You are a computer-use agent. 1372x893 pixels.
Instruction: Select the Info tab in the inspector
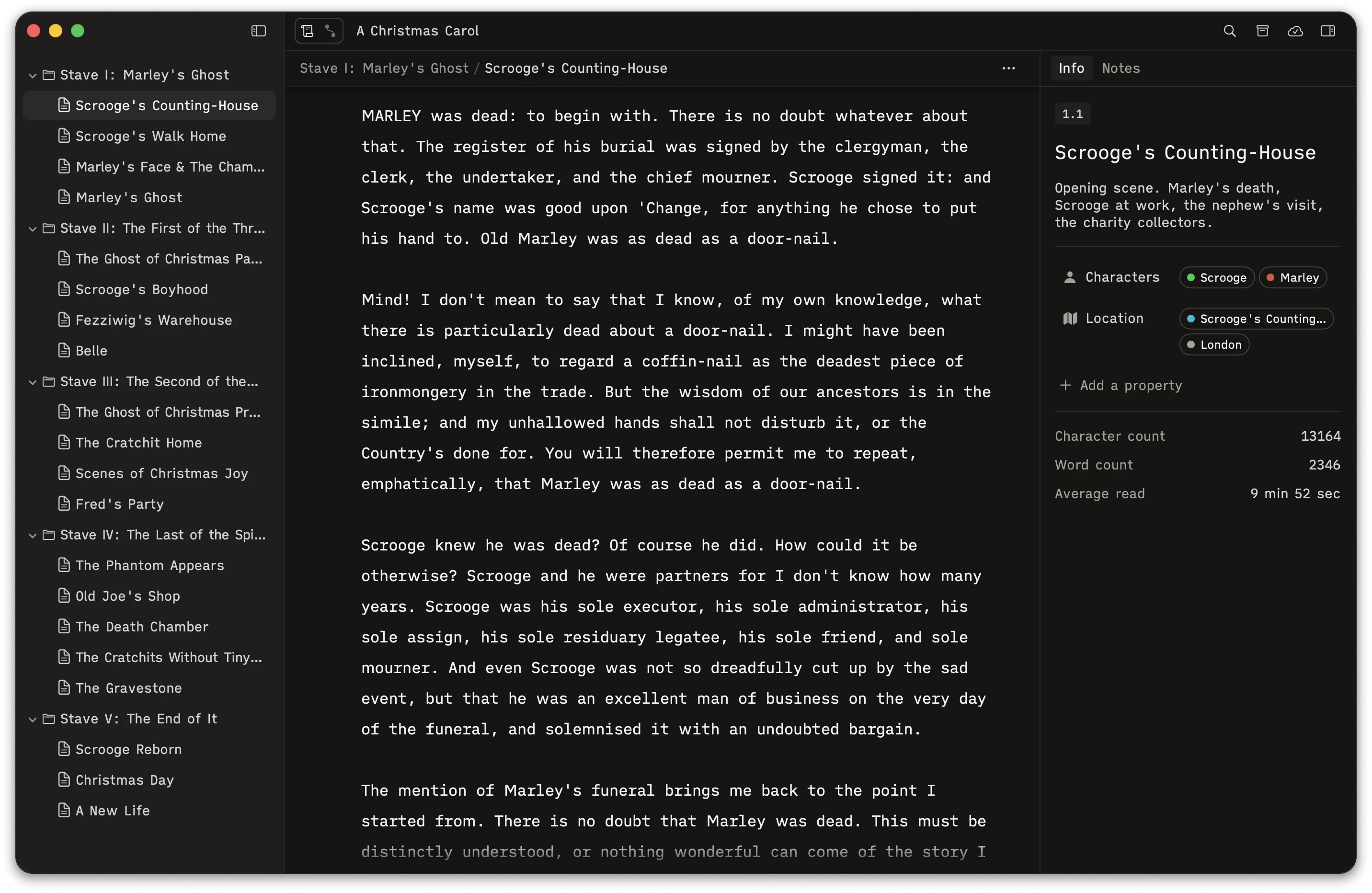(x=1071, y=68)
